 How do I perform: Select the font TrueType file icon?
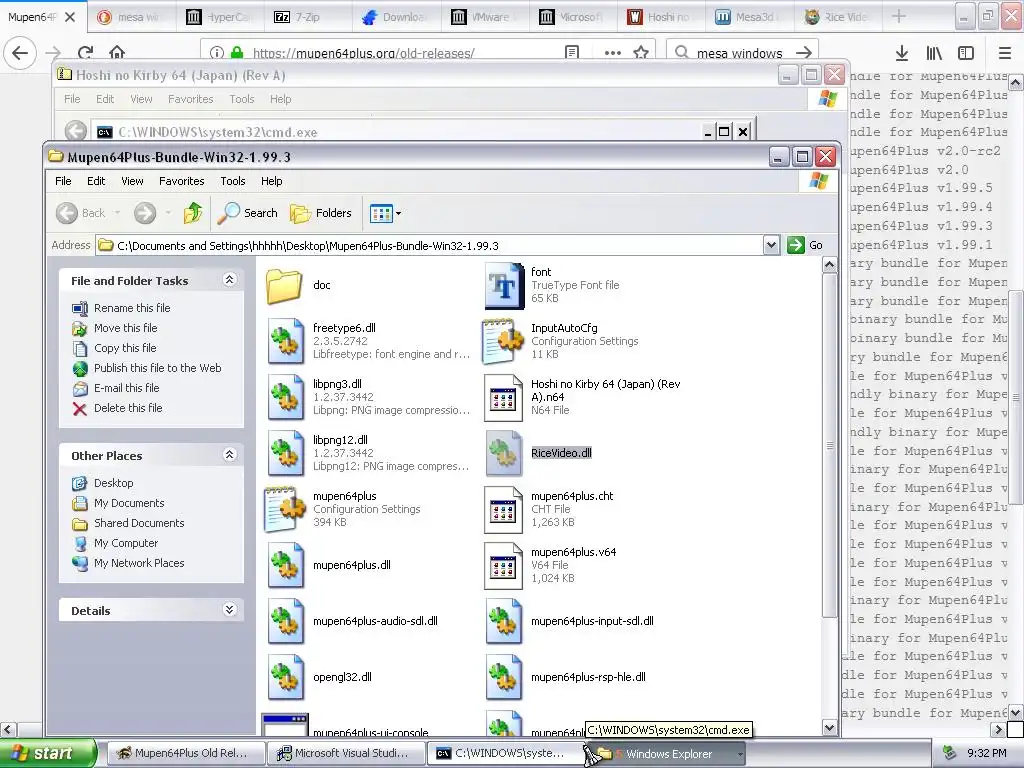tap(504, 285)
